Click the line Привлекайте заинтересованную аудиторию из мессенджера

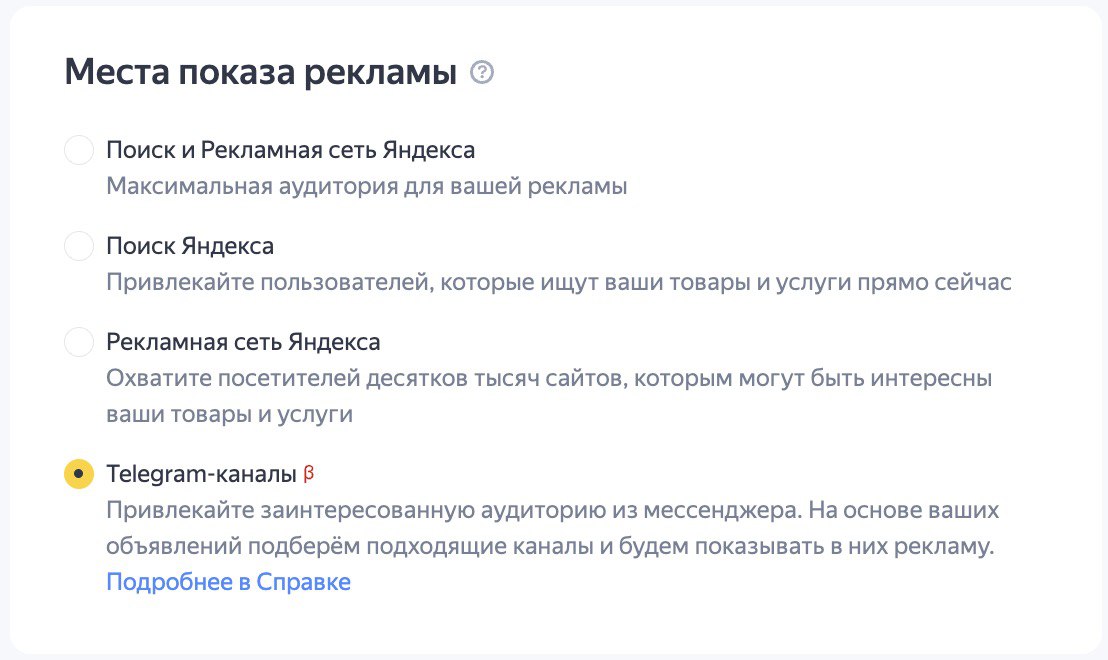pos(552,511)
